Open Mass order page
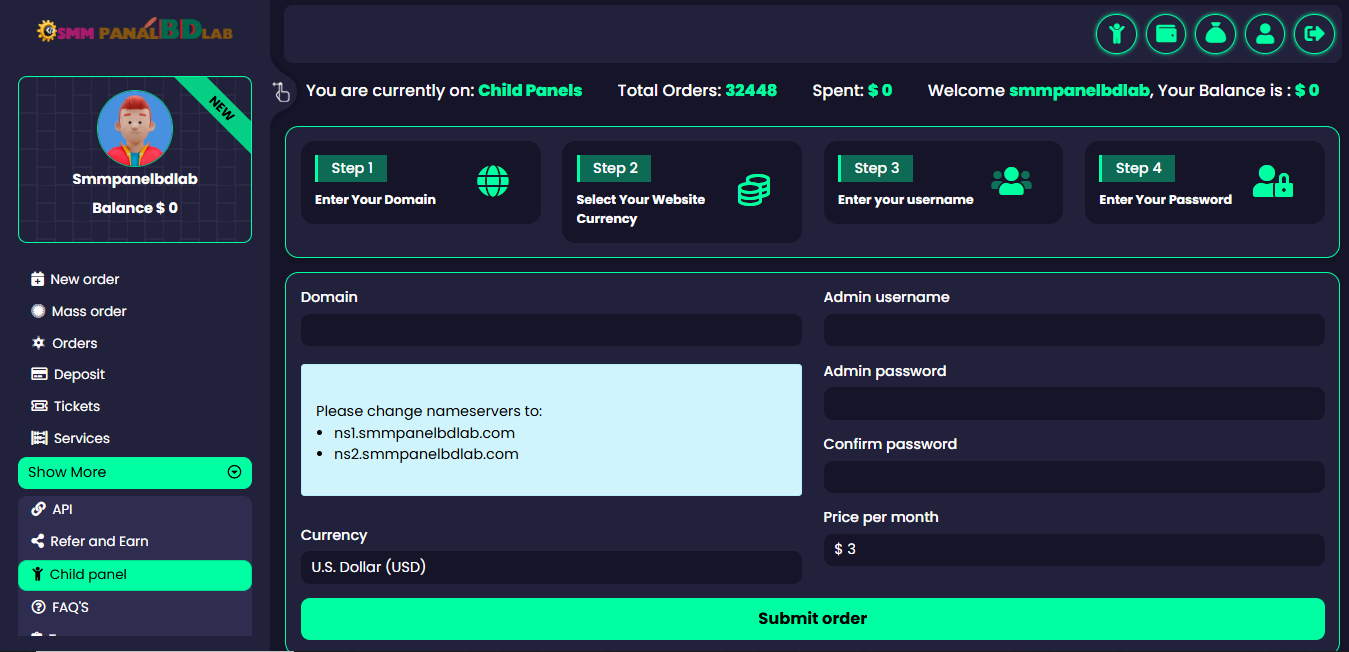1349x652 pixels. pos(88,311)
